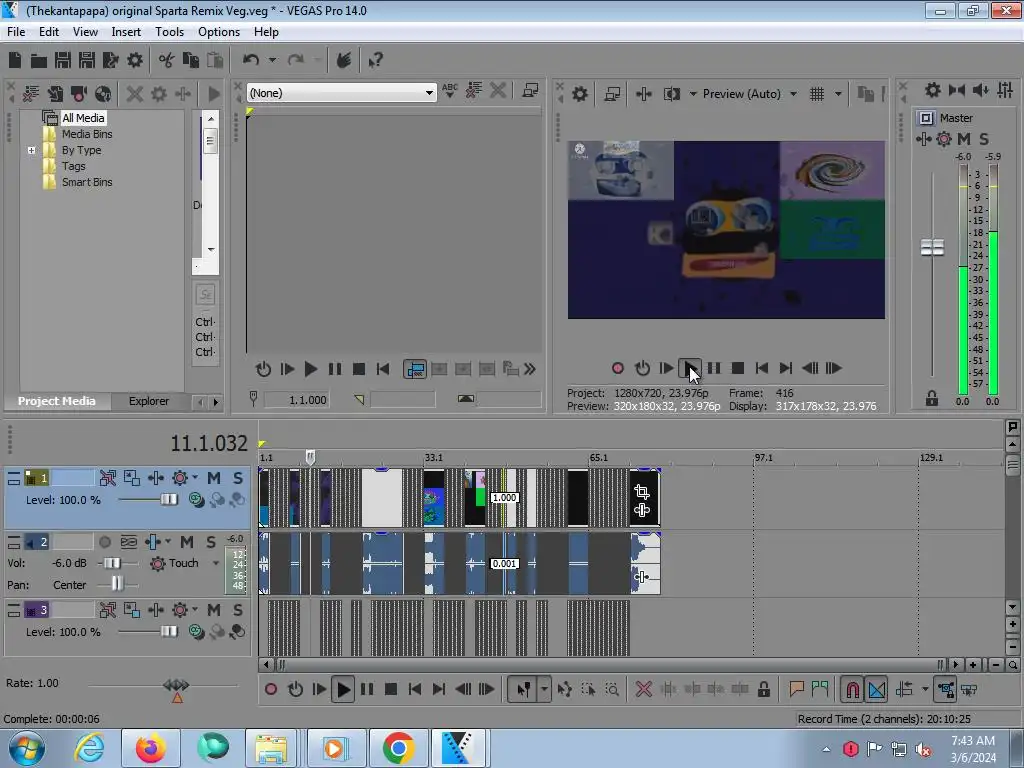Click Go to End in Video Preview
The height and width of the screenshot is (768, 1024).
point(786,368)
